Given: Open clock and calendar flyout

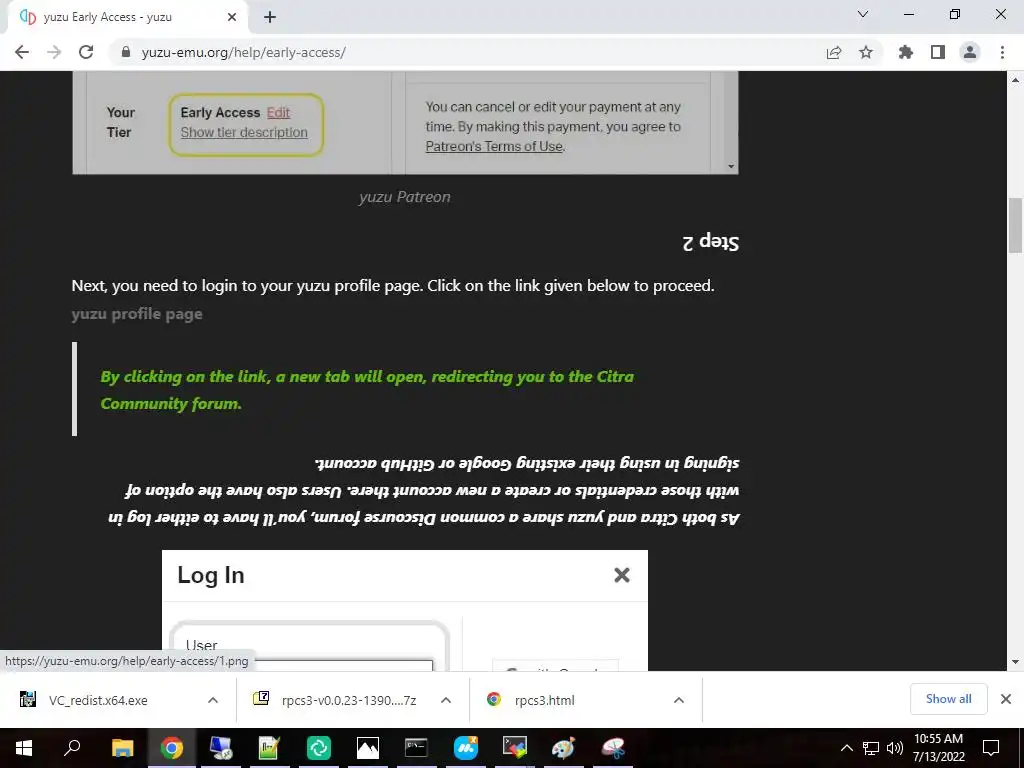Looking at the screenshot, I should click(938, 748).
